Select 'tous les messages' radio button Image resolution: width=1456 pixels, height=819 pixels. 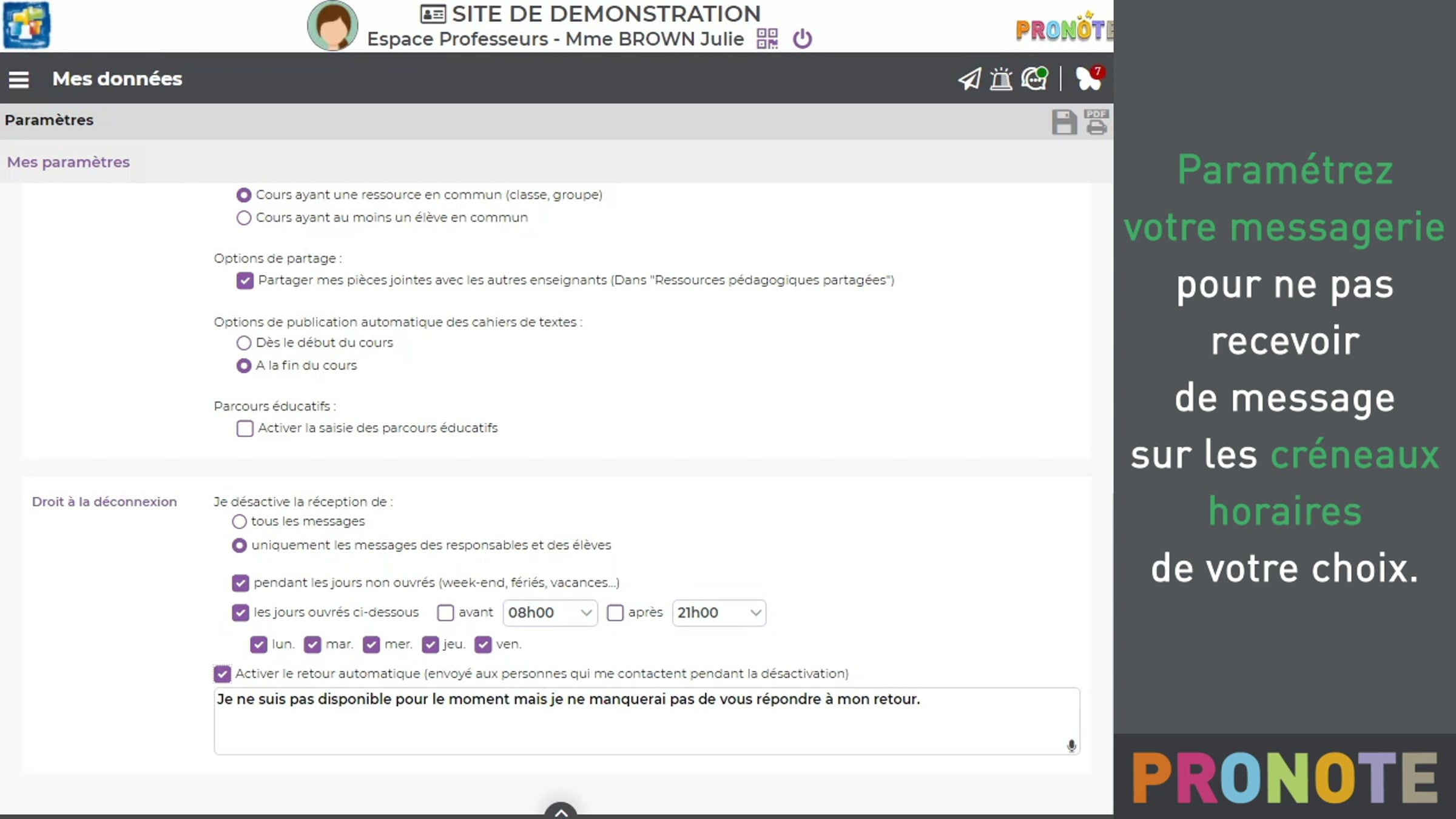click(240, 522)
